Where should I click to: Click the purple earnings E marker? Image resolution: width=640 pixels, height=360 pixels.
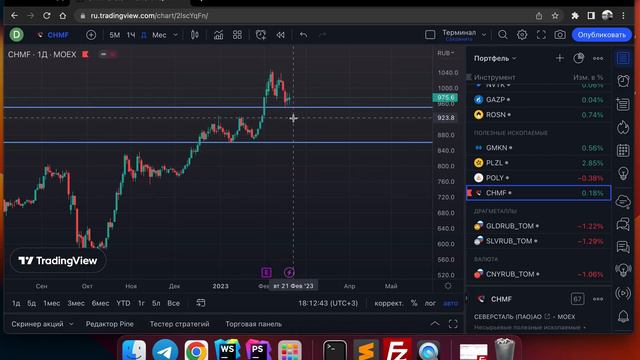click(x=266, y=272)
